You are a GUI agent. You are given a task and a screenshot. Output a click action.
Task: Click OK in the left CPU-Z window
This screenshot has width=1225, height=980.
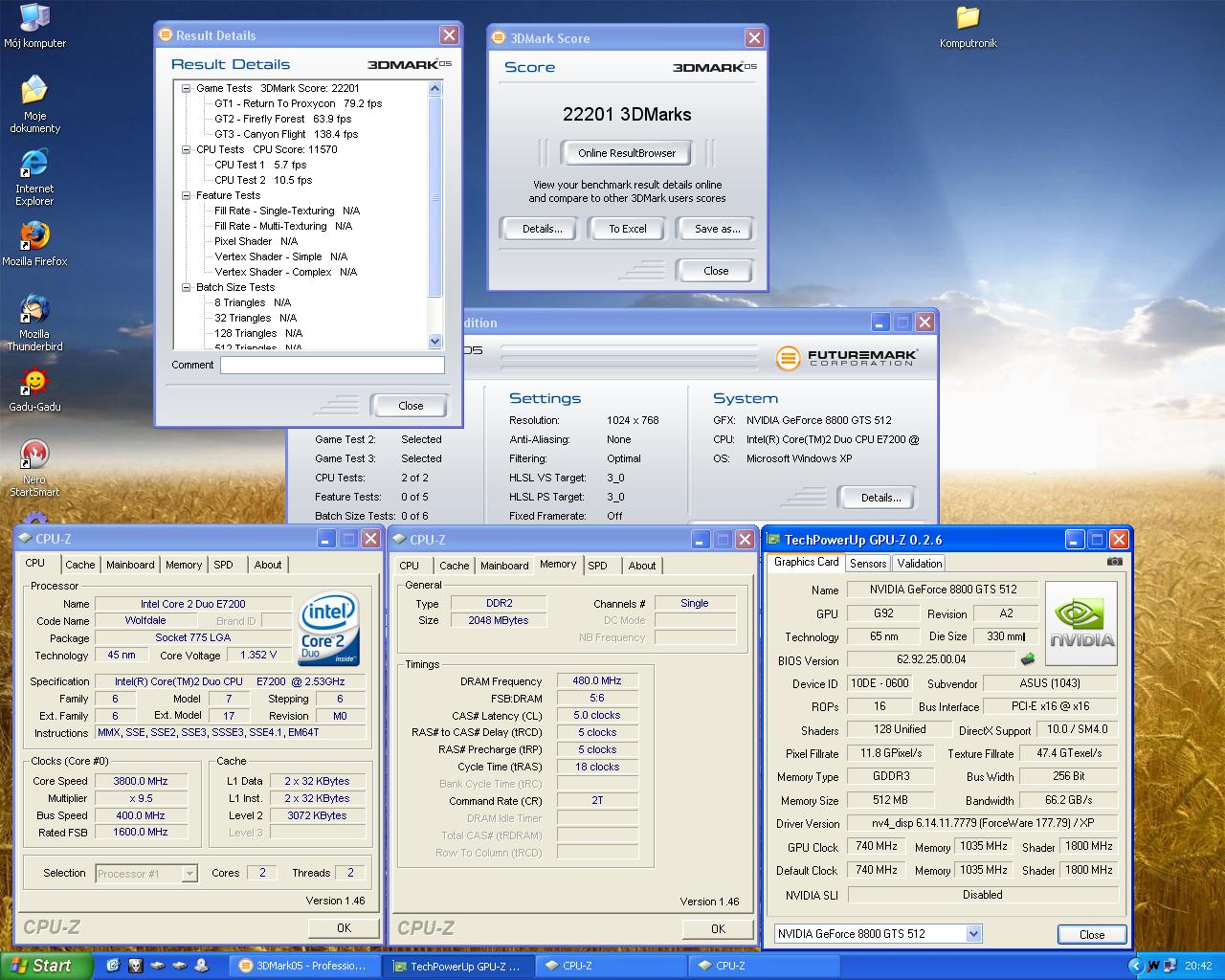(x=344, y=928)
